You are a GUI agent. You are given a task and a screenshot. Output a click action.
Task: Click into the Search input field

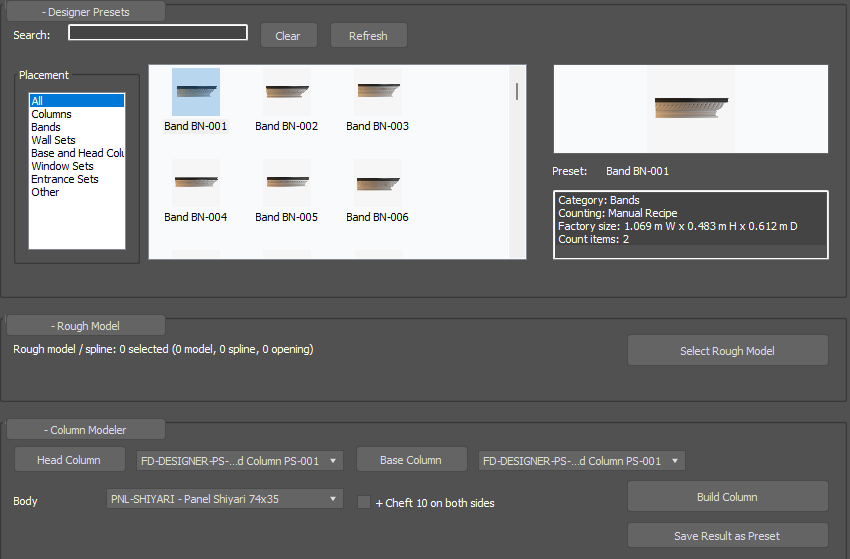click(158, 33)
